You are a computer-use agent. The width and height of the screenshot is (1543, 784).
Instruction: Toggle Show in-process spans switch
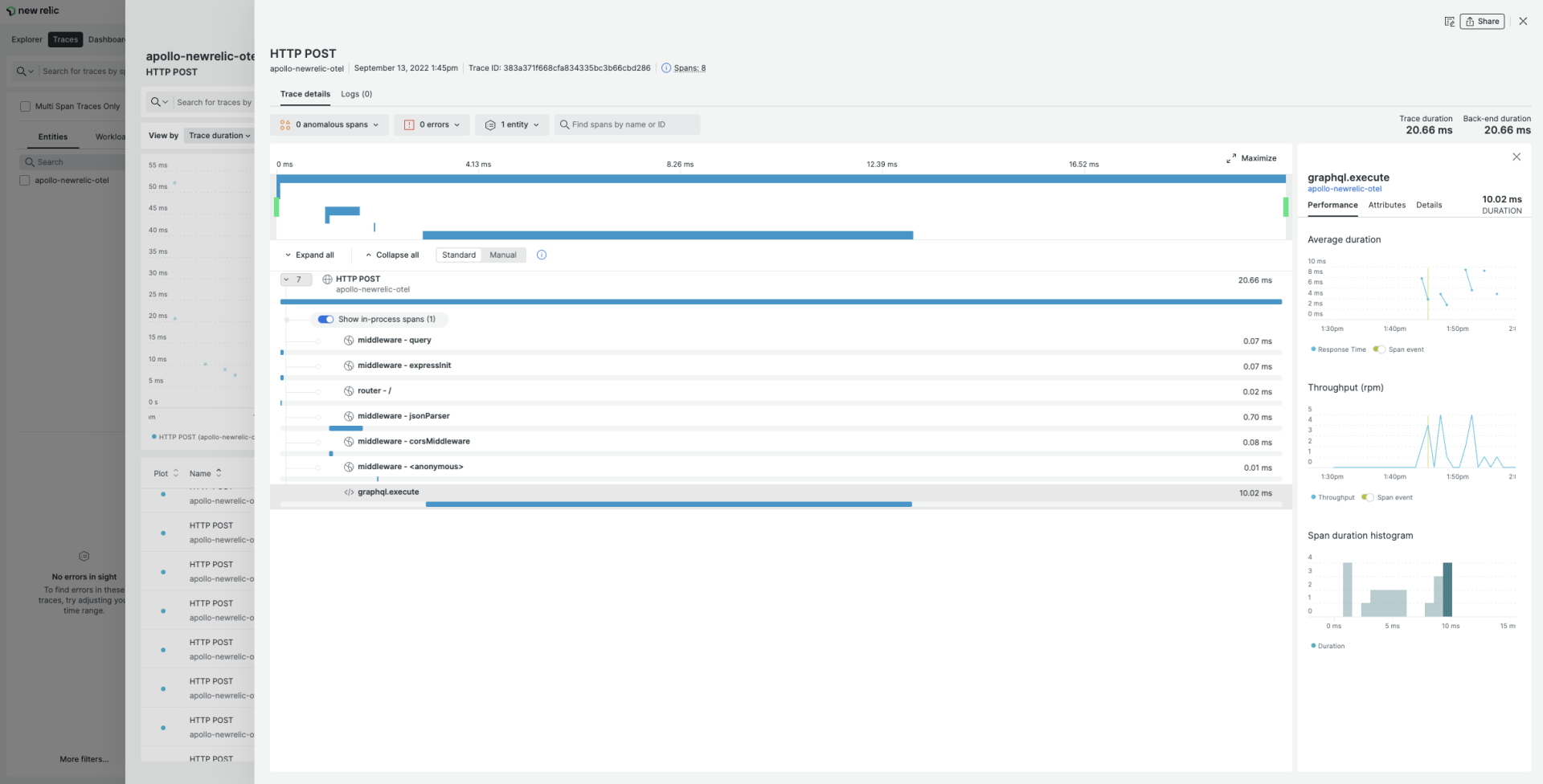coord(325,319)
